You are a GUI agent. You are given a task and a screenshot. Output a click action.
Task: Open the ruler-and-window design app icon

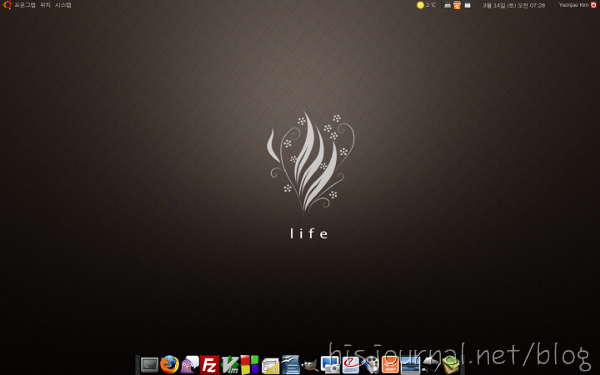pyautogui.click(x=270, y=365)
